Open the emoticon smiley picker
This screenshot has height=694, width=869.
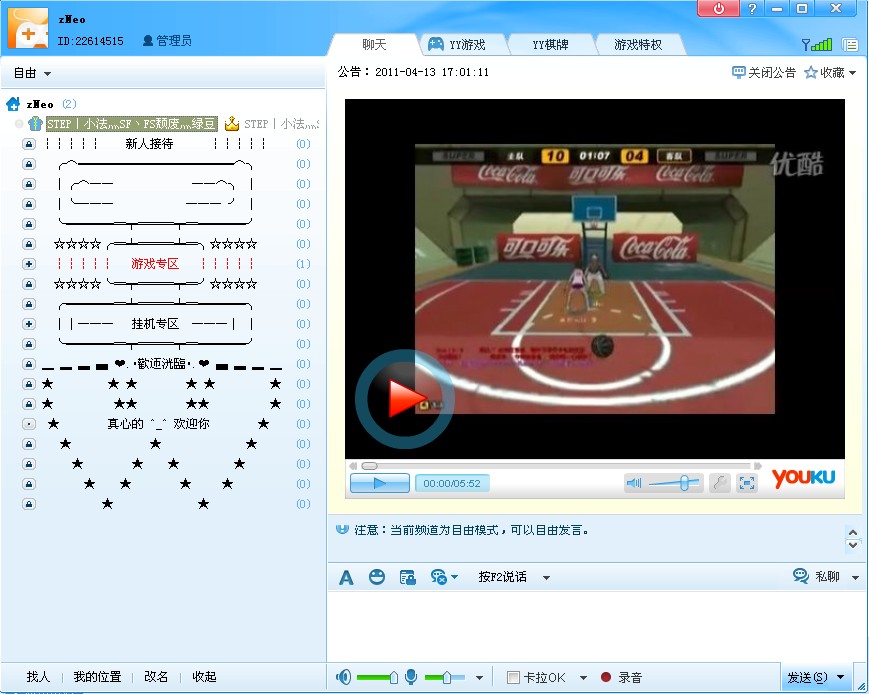coord(377,577)
